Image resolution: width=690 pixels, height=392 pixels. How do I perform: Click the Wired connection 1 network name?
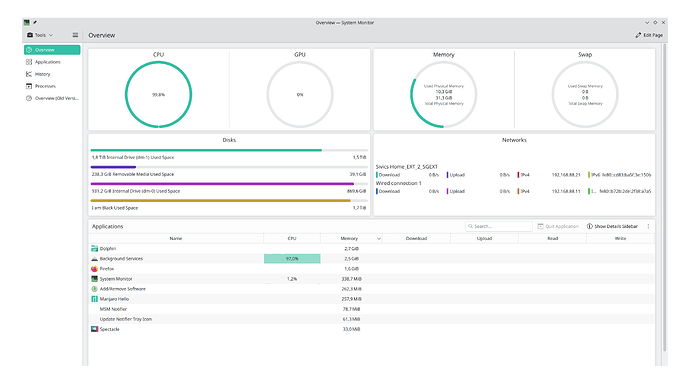coord(398,183)
